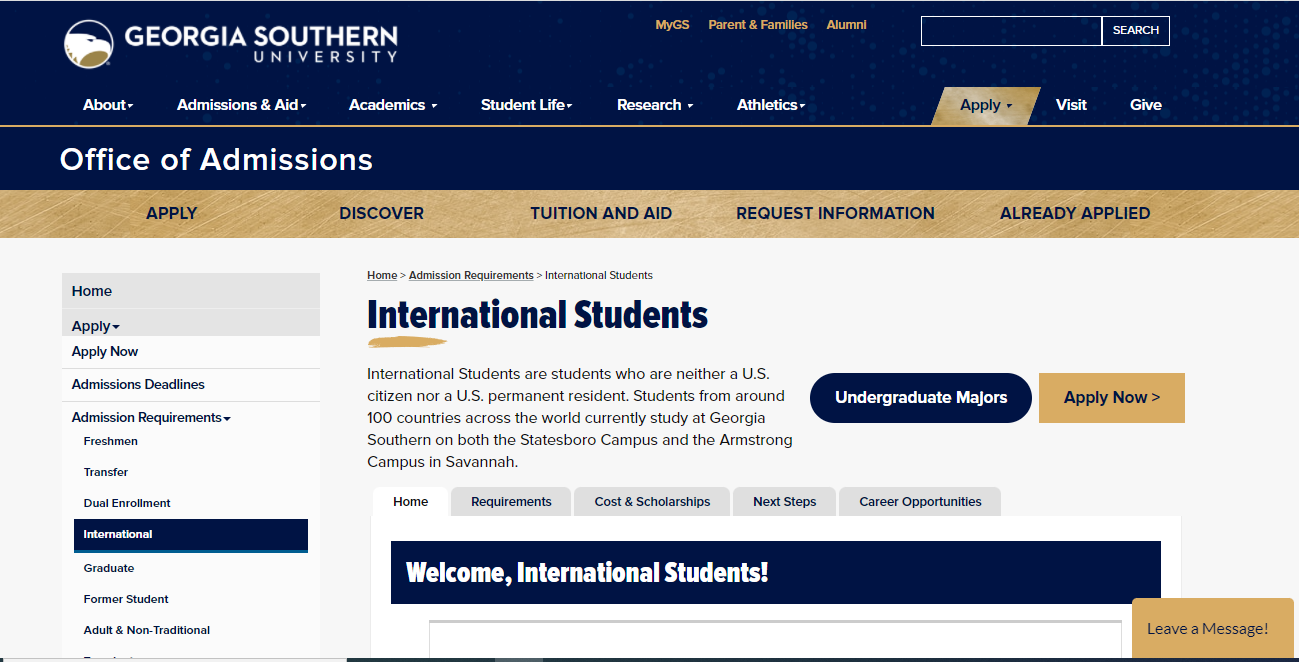Open the MyGS link
Screen dimensions: 1299x662
[x=672, y=25]
